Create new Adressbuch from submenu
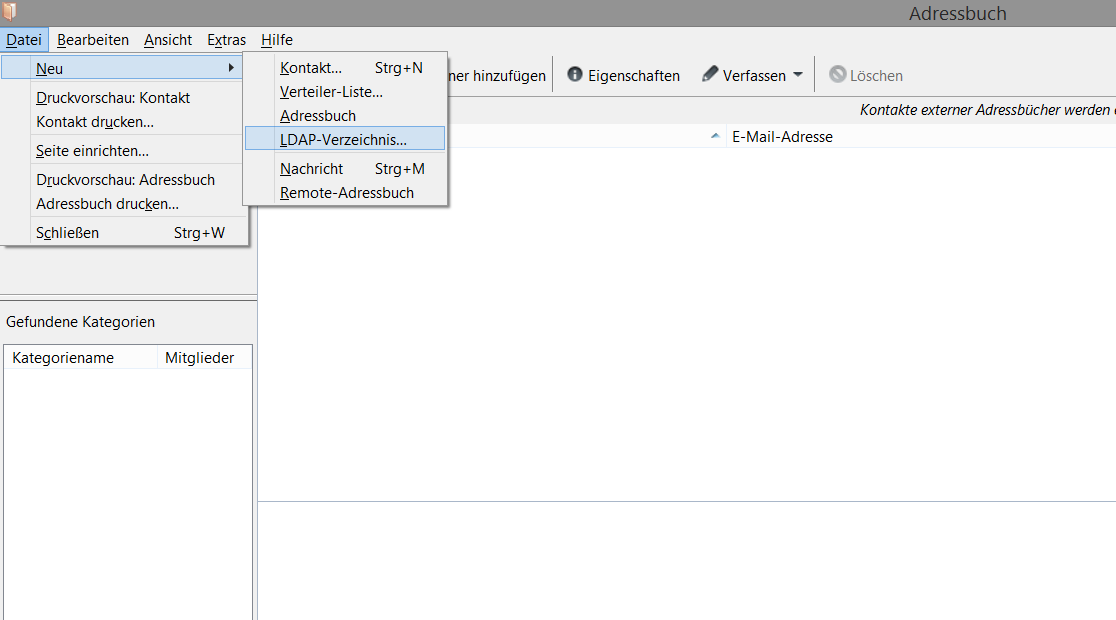This screenshot has height=620, width=1116. (x=318, y=116)
